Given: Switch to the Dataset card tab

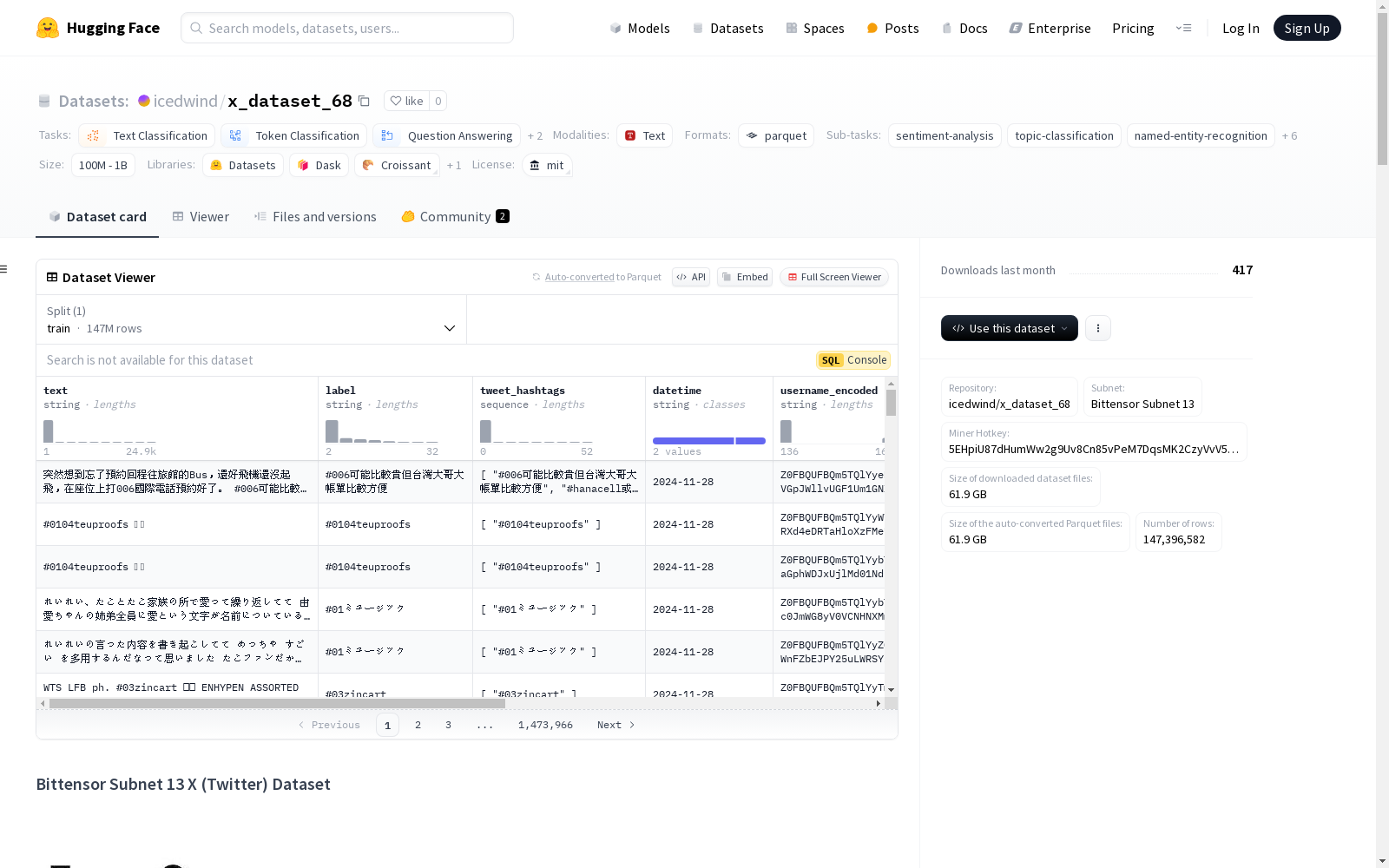Looking at the screenshot, I should [x=97, y=217].
